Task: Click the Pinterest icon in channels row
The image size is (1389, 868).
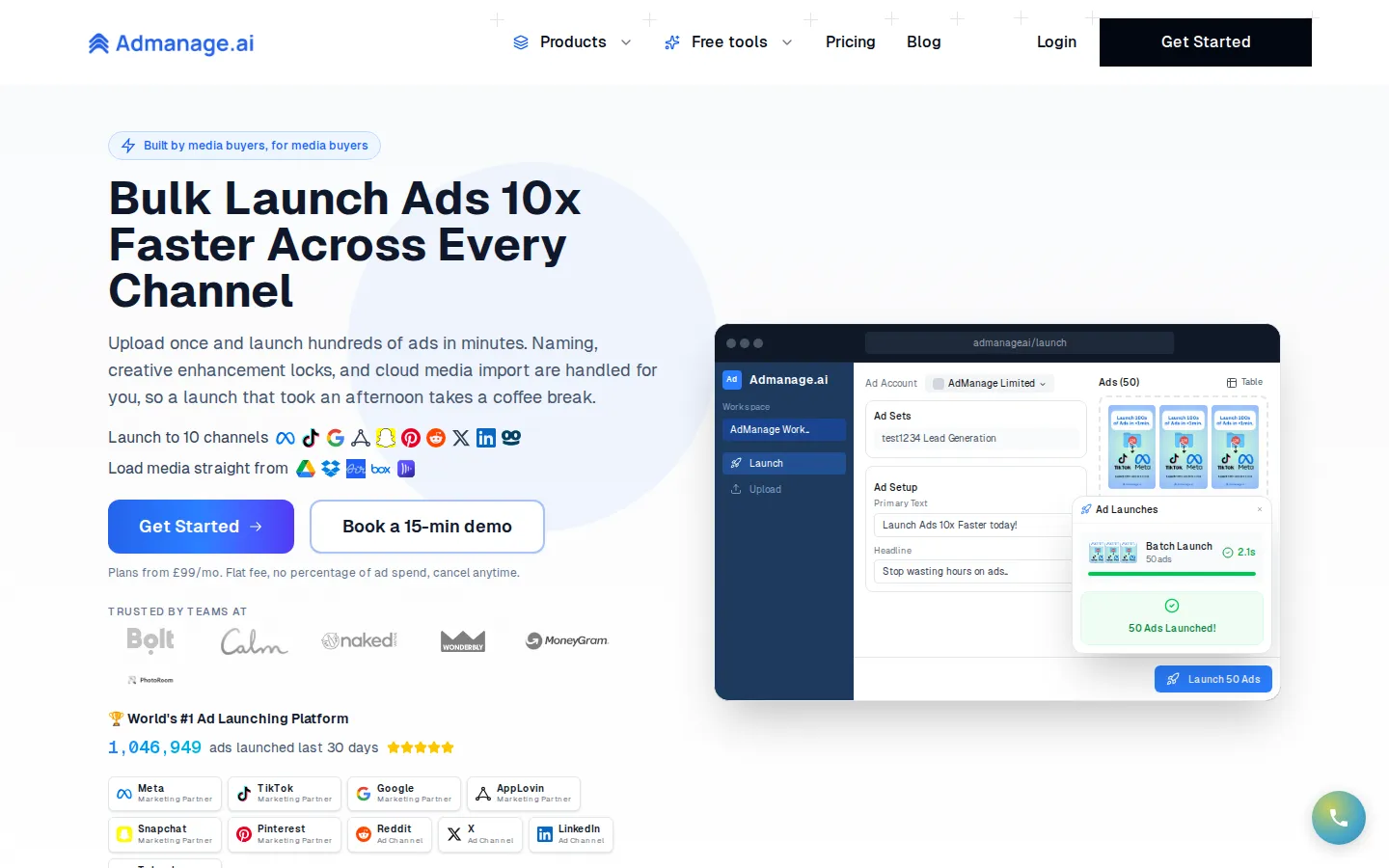Action: pos(411,438)
